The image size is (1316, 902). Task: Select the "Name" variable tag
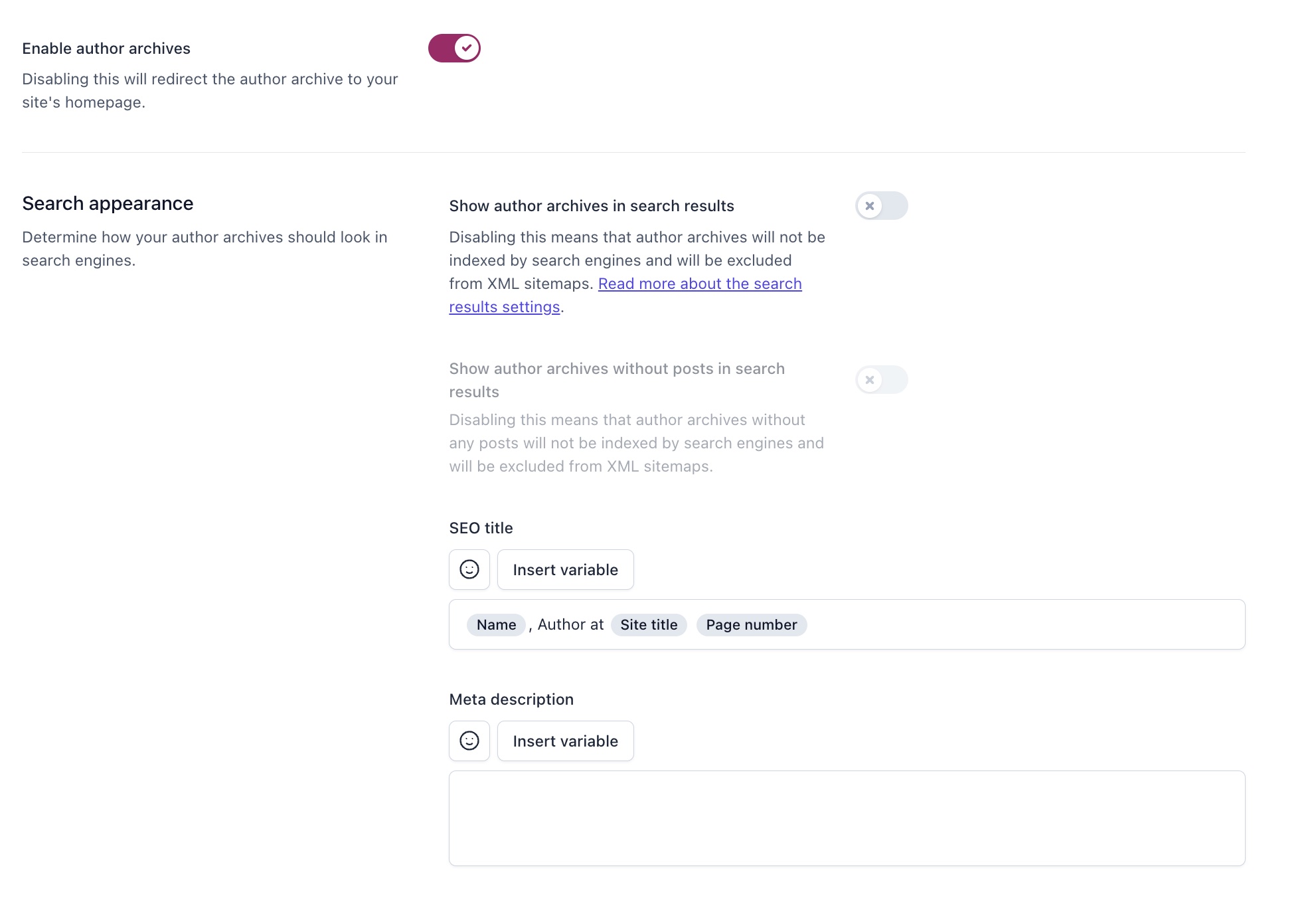pyautogui.click(x=495, y=624)
